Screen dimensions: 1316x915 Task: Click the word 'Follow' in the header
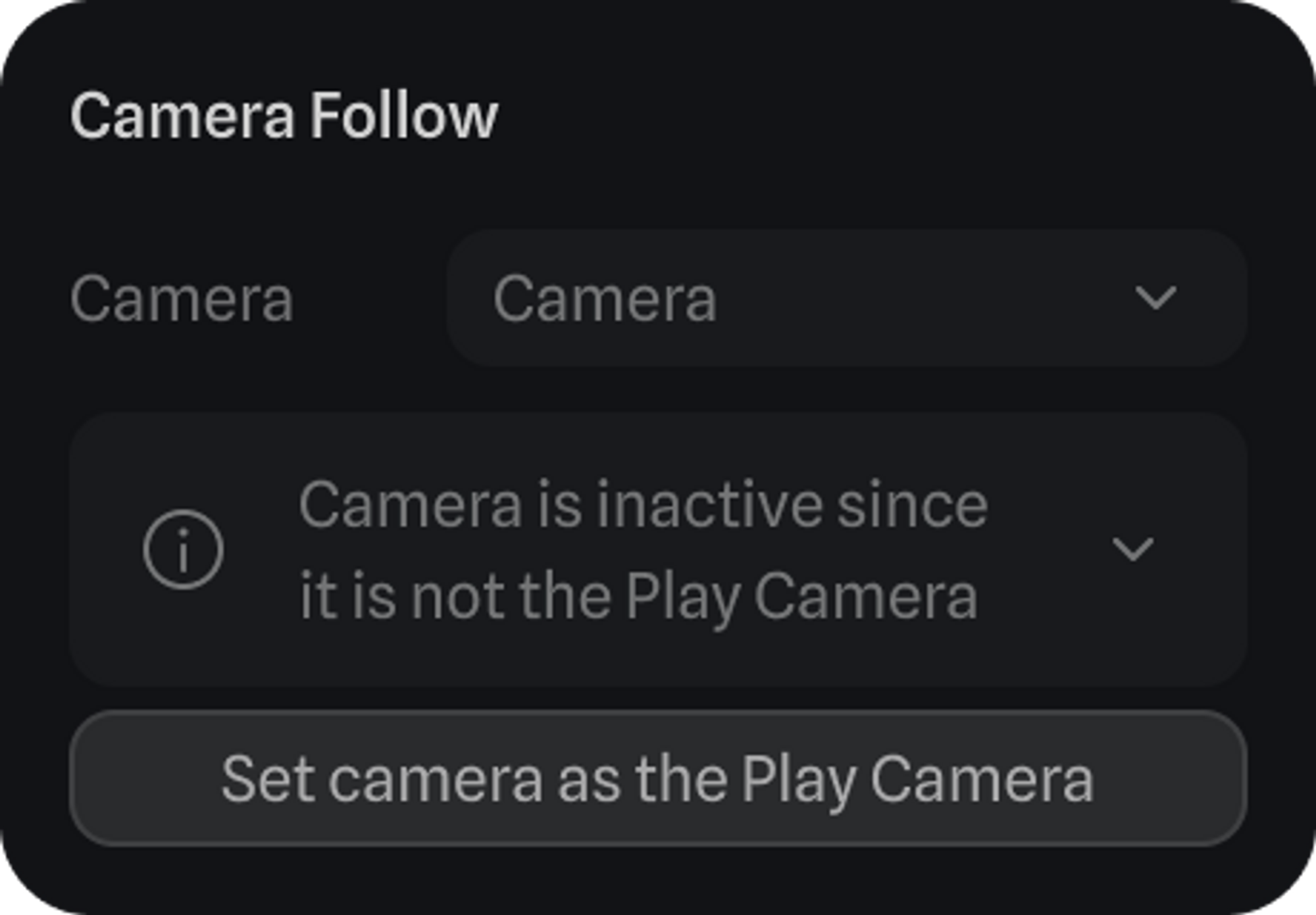[403, 116]
